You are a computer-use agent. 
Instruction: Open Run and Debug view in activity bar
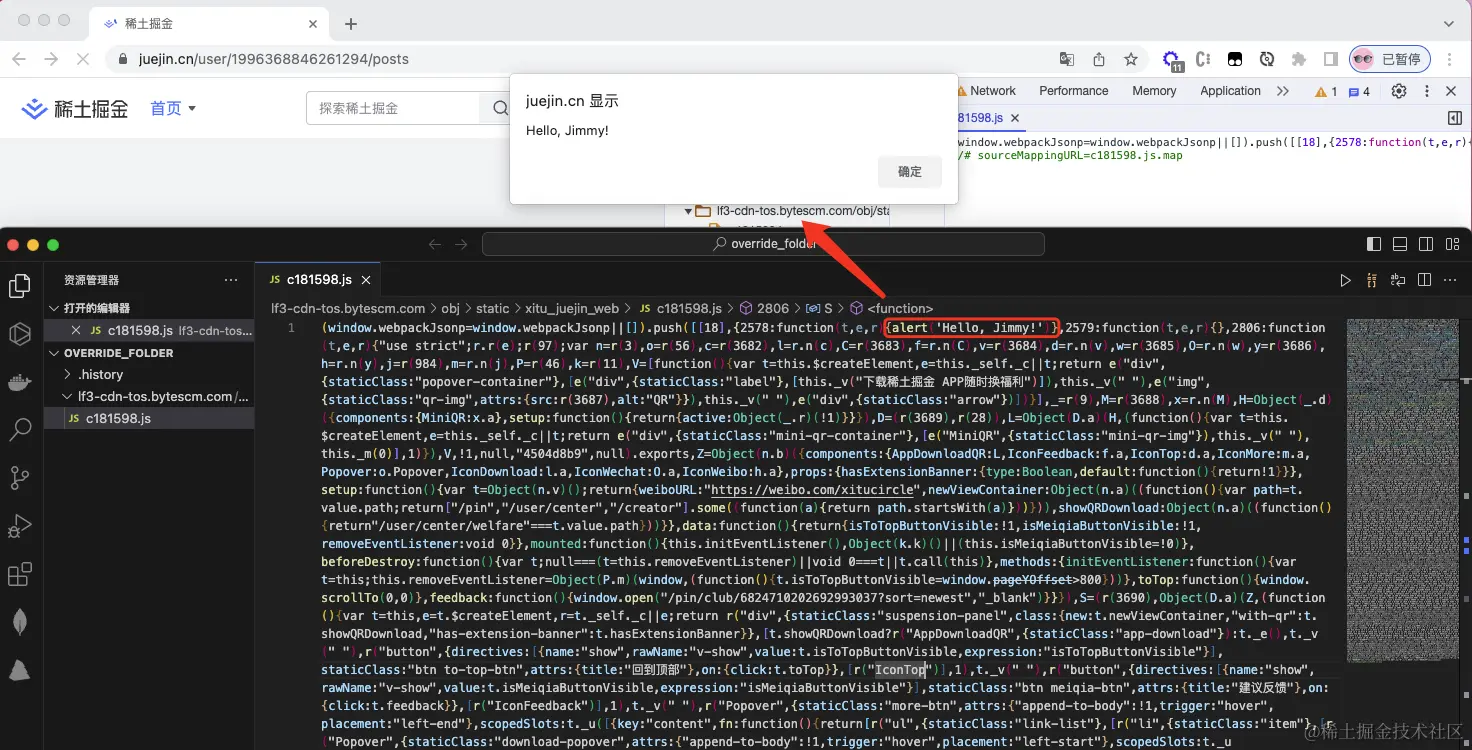(20, 526)
